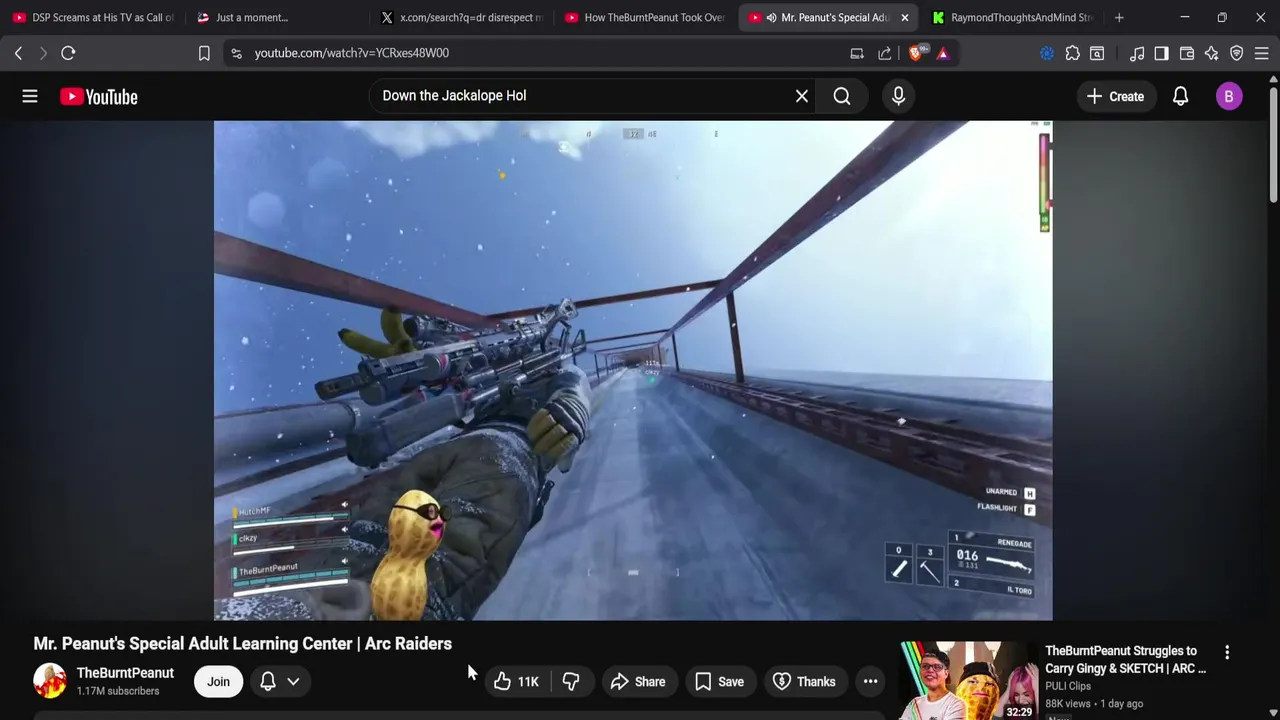Open a new browser tab
The image size is (1280, 720).
[1119, 17]
